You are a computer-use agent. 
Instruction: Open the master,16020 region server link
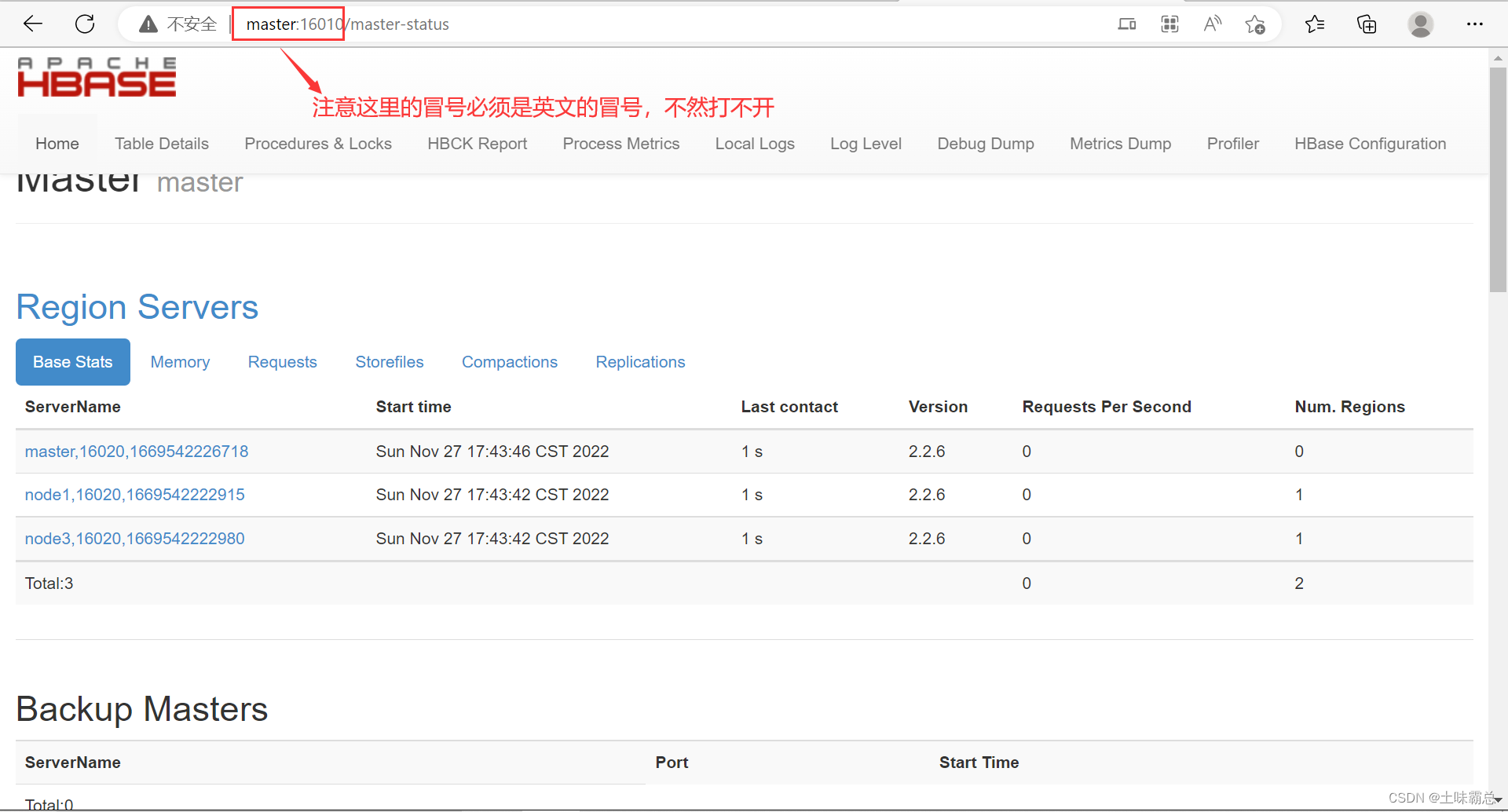click(x=137, y=451)
